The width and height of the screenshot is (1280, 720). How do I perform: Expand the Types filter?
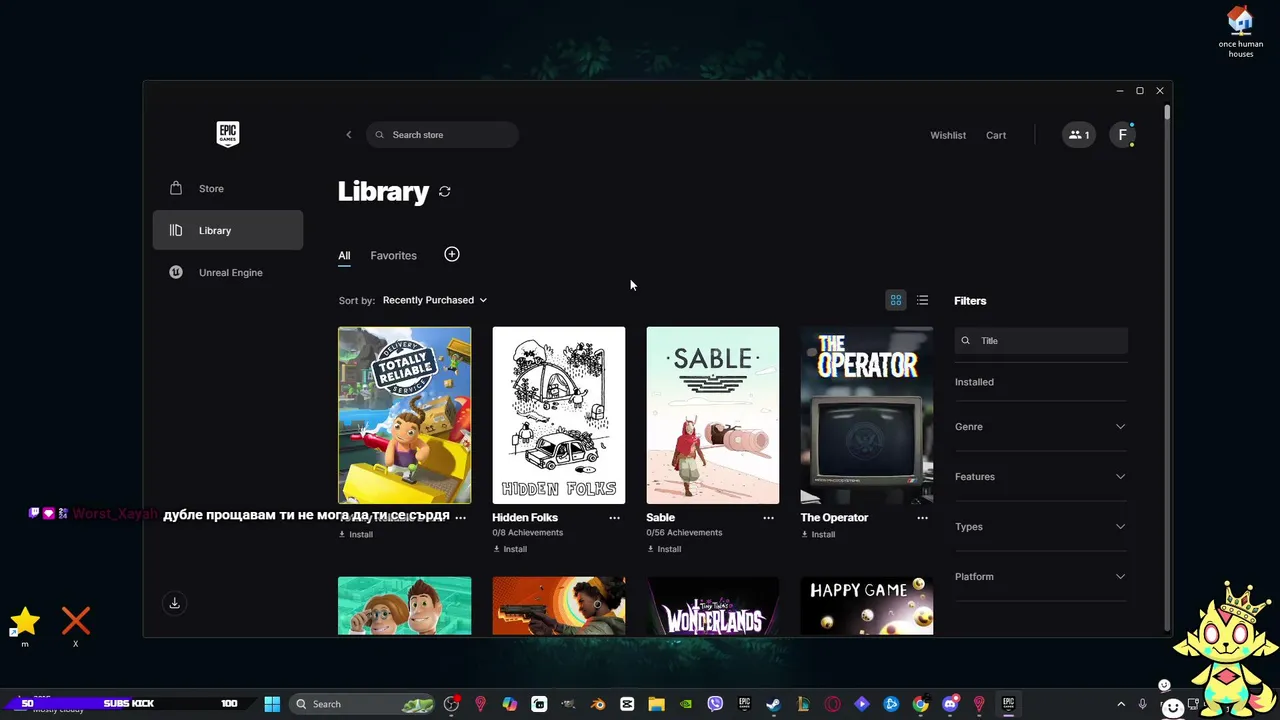[1041, 527]
